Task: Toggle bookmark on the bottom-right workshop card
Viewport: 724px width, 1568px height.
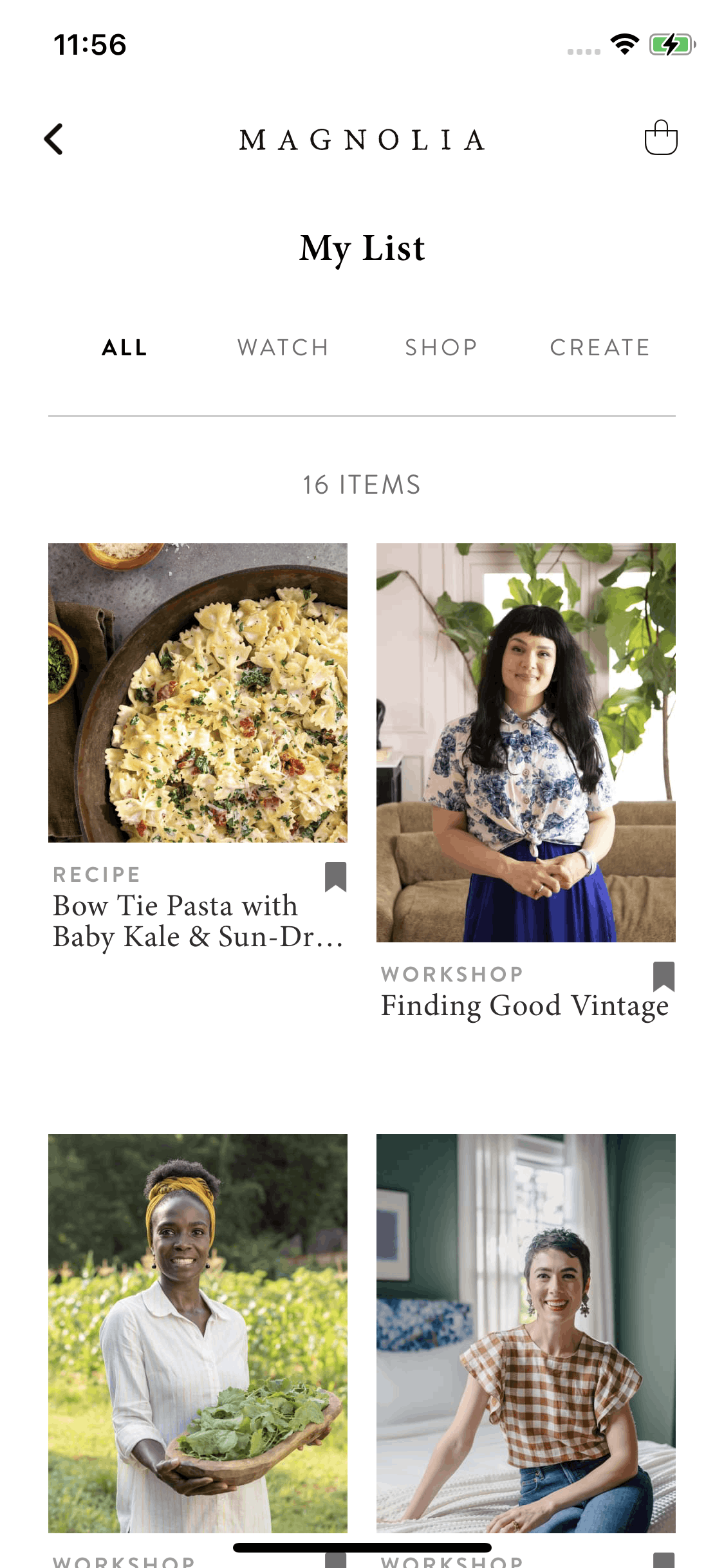Action: click(664, 1560)
